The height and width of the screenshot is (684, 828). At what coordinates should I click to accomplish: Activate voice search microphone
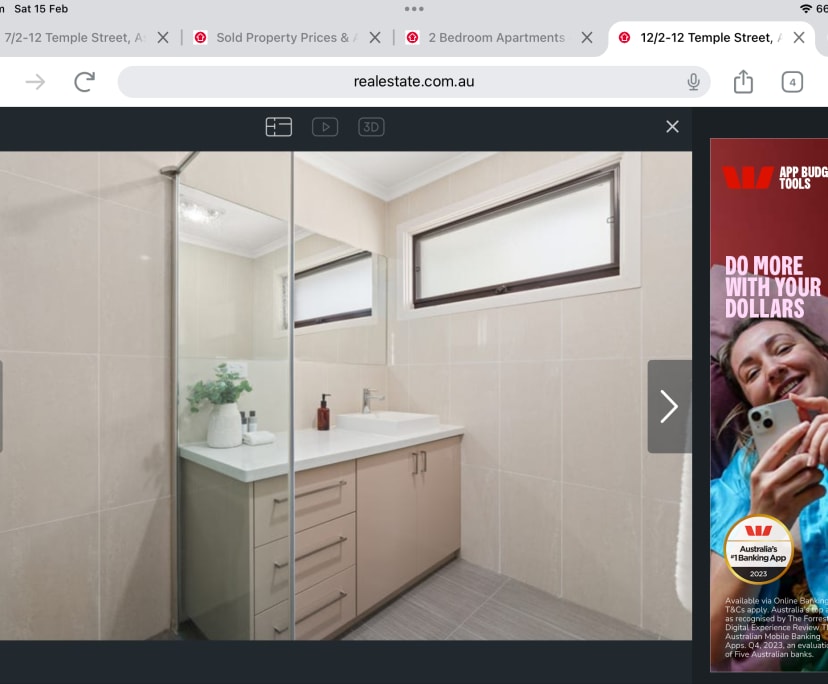coord(693,82)
